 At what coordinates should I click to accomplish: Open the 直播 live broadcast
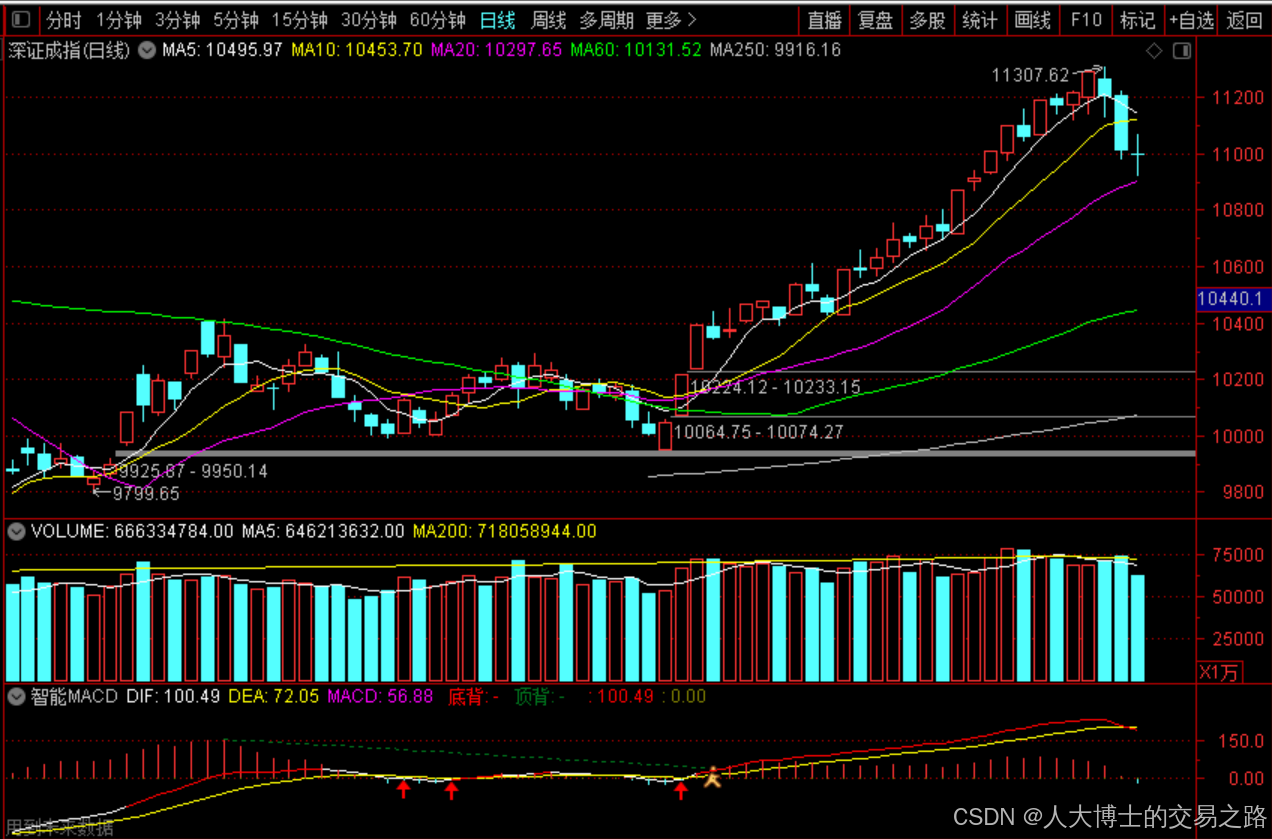[x=825, y=20]
